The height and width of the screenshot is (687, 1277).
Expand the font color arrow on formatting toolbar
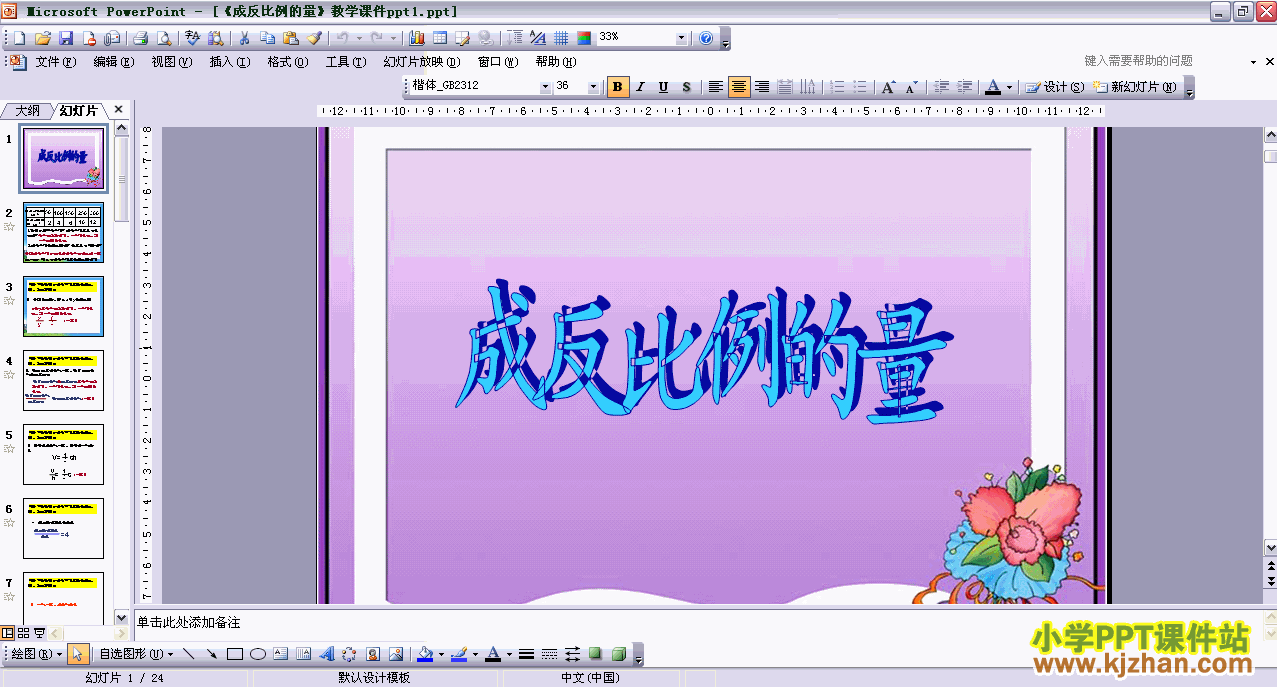[x=1010, y=87]
